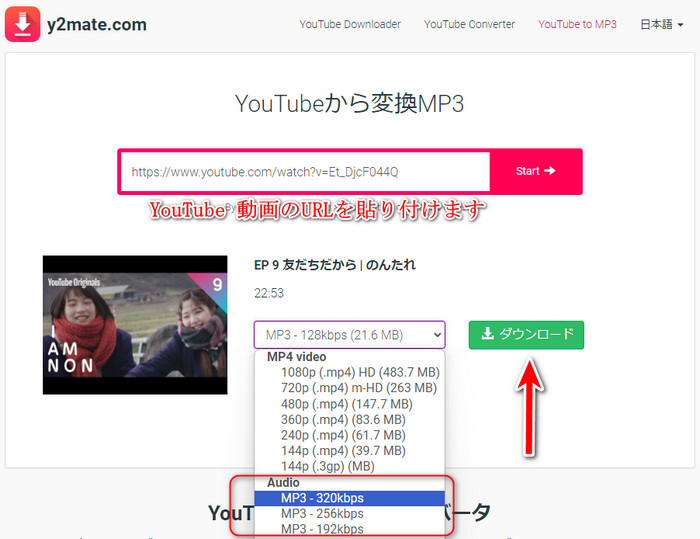The image size is (700, 539).
Task: Click the heading YouTubeから変換MP3
Action: click(x=350, y=103)
